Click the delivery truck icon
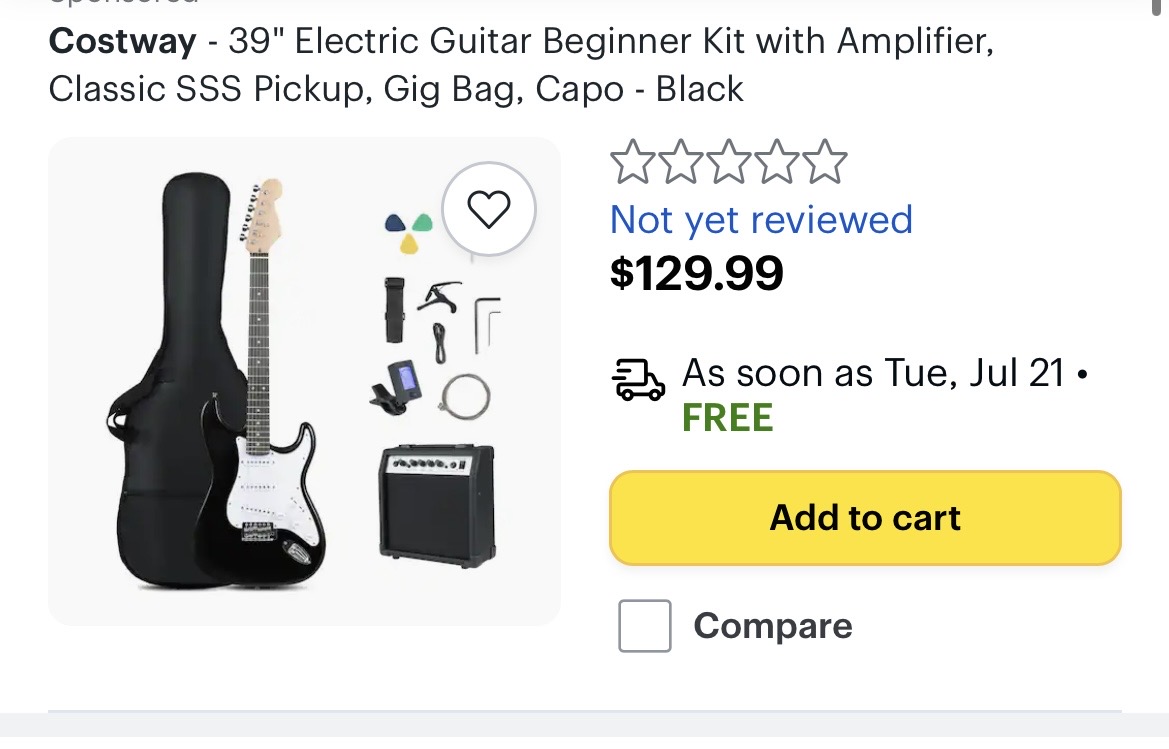This screenshot has height=749, width=1169. 638,380
